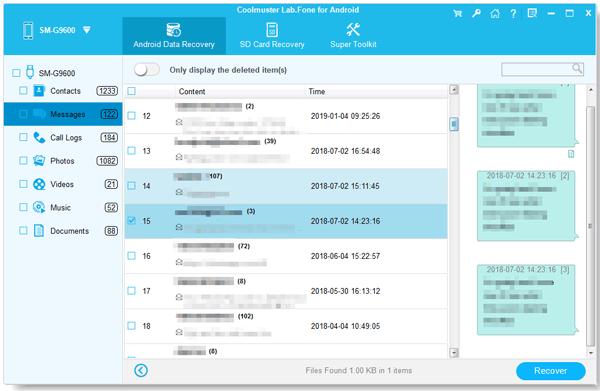Image resolution: width=600 pixels, height=391 pixels.
Task: Click the key registration icon
Action: pos(476,13)
